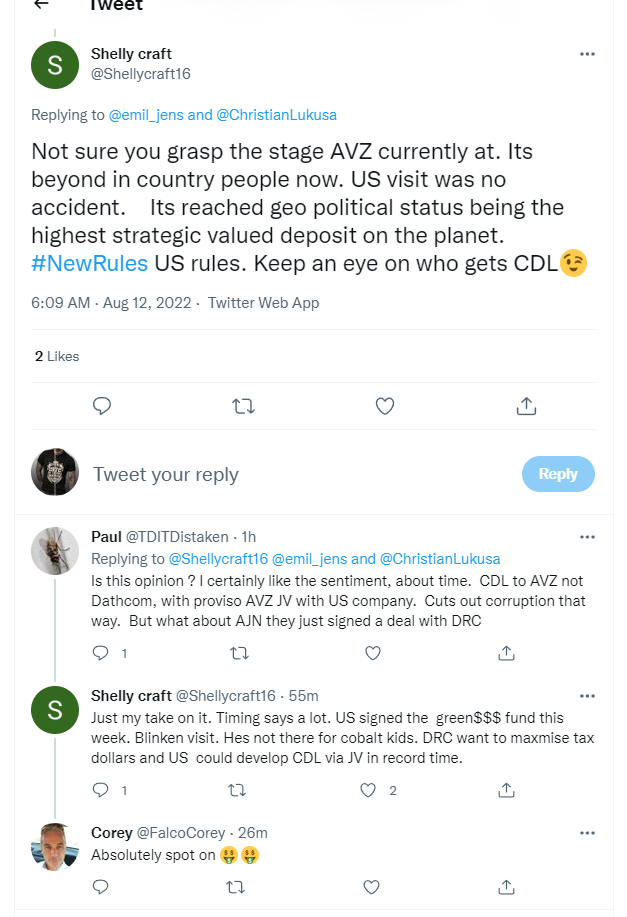Click the blue Reply button
Viewport: 627px width, 917px height.
[x=558, y=474]
